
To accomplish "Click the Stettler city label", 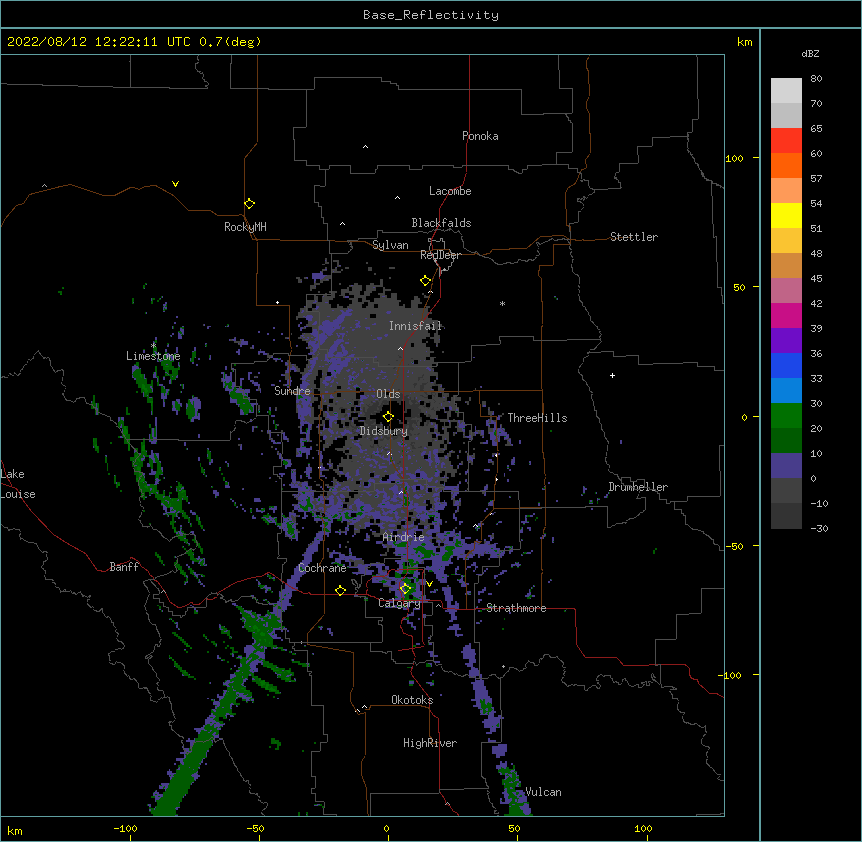I will click(x=634, y=237).
